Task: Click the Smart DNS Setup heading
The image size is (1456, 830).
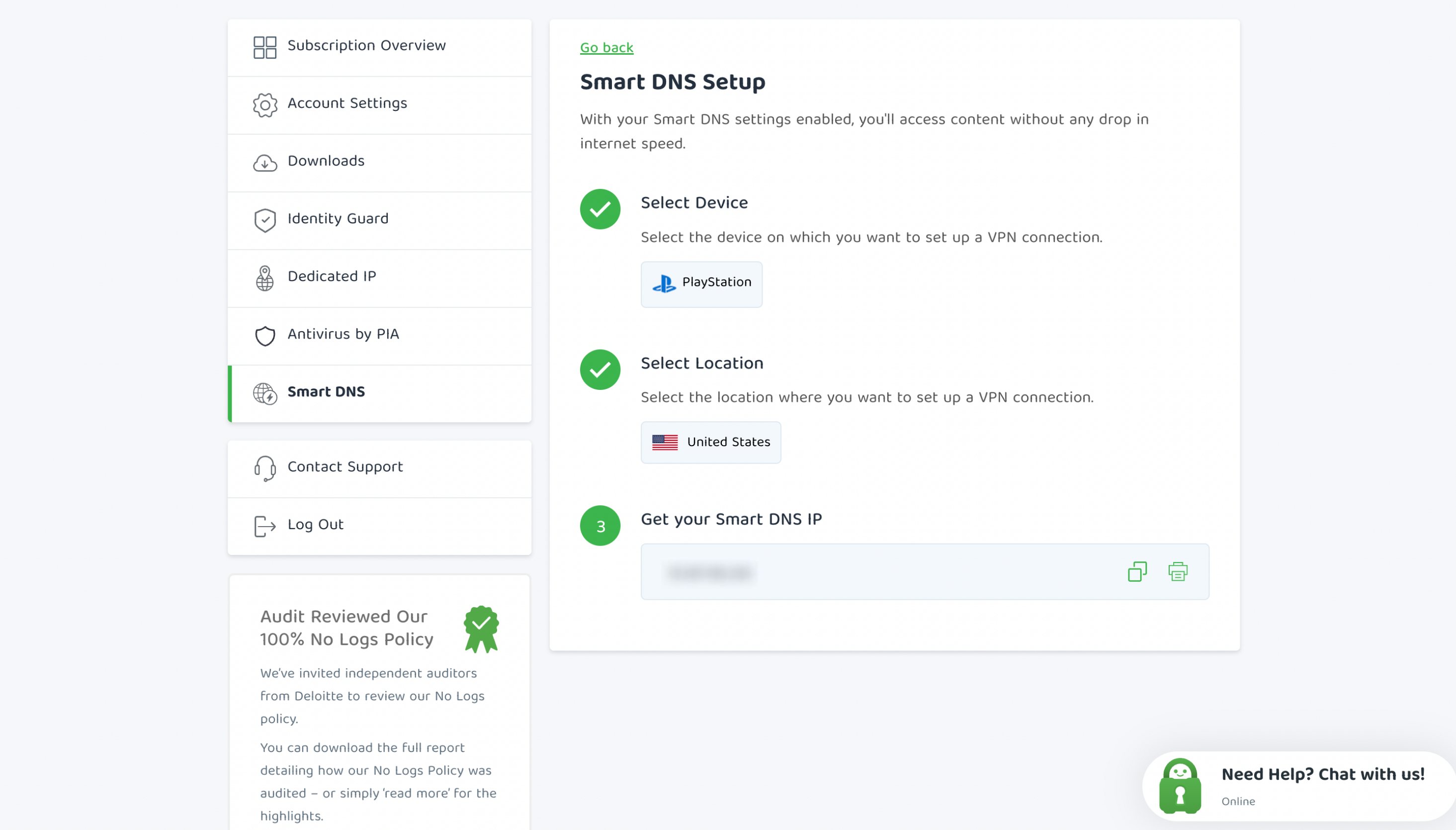Action: click(x=672, y=82)
